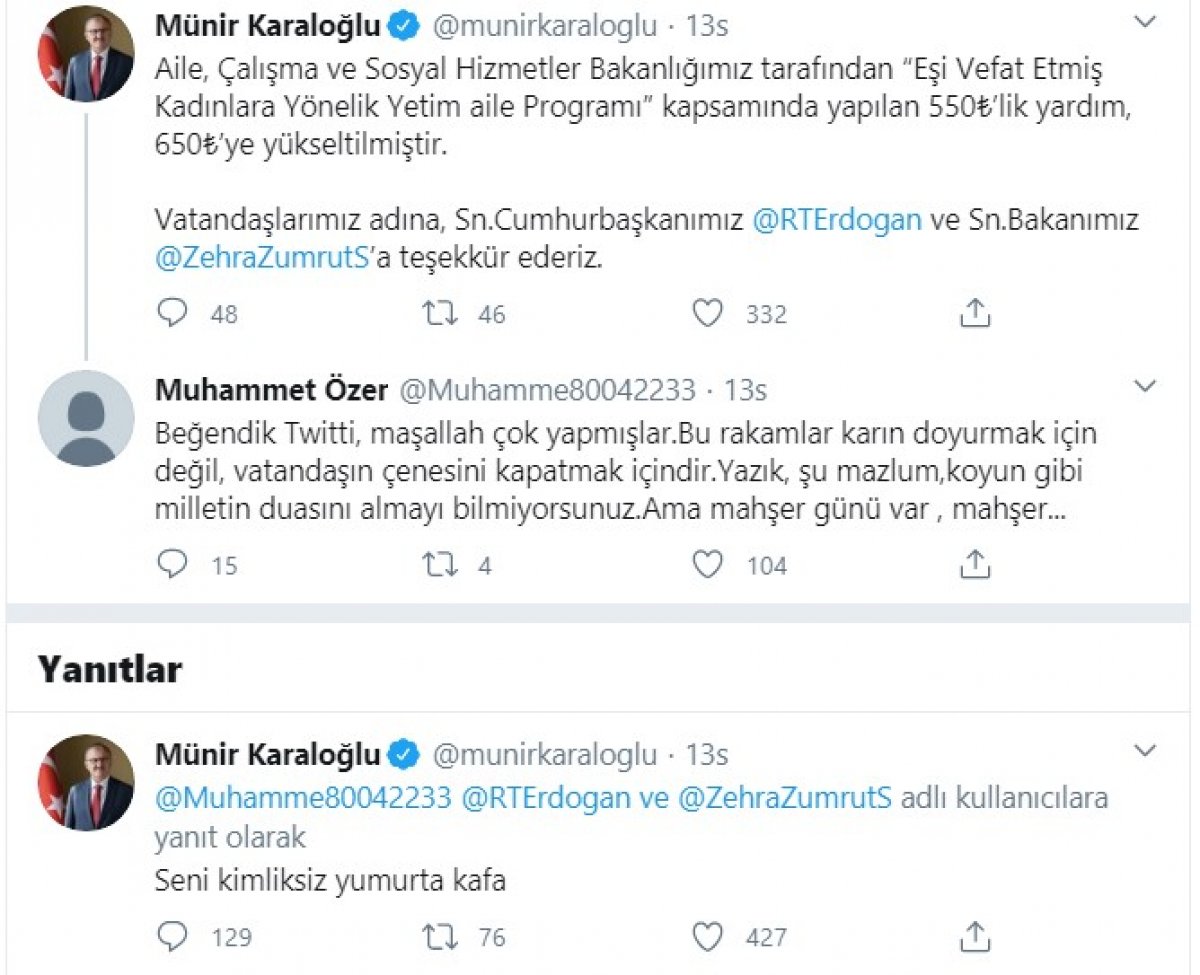Like the 'Seni kimliksiz yumurta kafa' reply
The height and width of the screenshot is (975, 1200).
click(708, 936)
